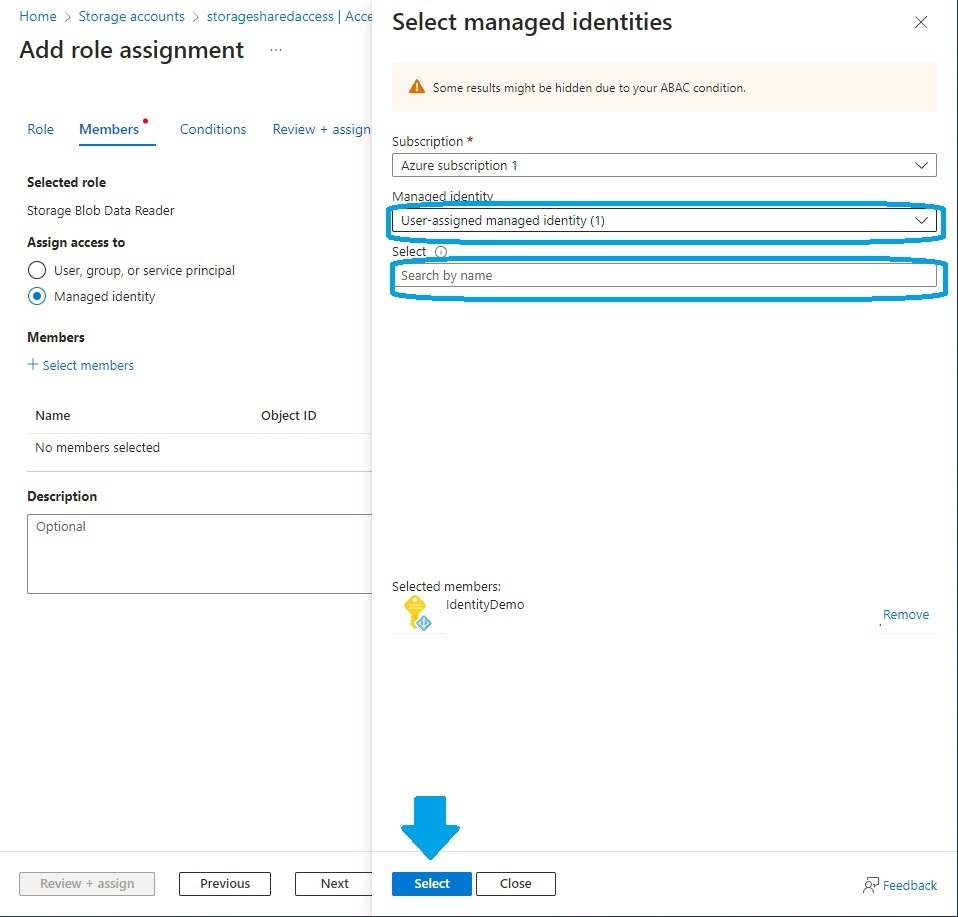Click the blue Select button
This screenshot has width=958, height=917.
point(431,883)
